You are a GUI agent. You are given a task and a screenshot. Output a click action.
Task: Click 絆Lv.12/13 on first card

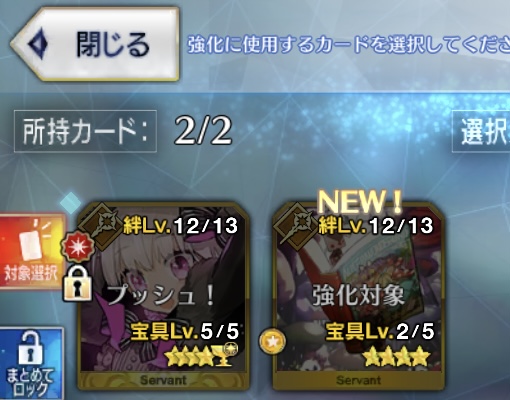180,226
